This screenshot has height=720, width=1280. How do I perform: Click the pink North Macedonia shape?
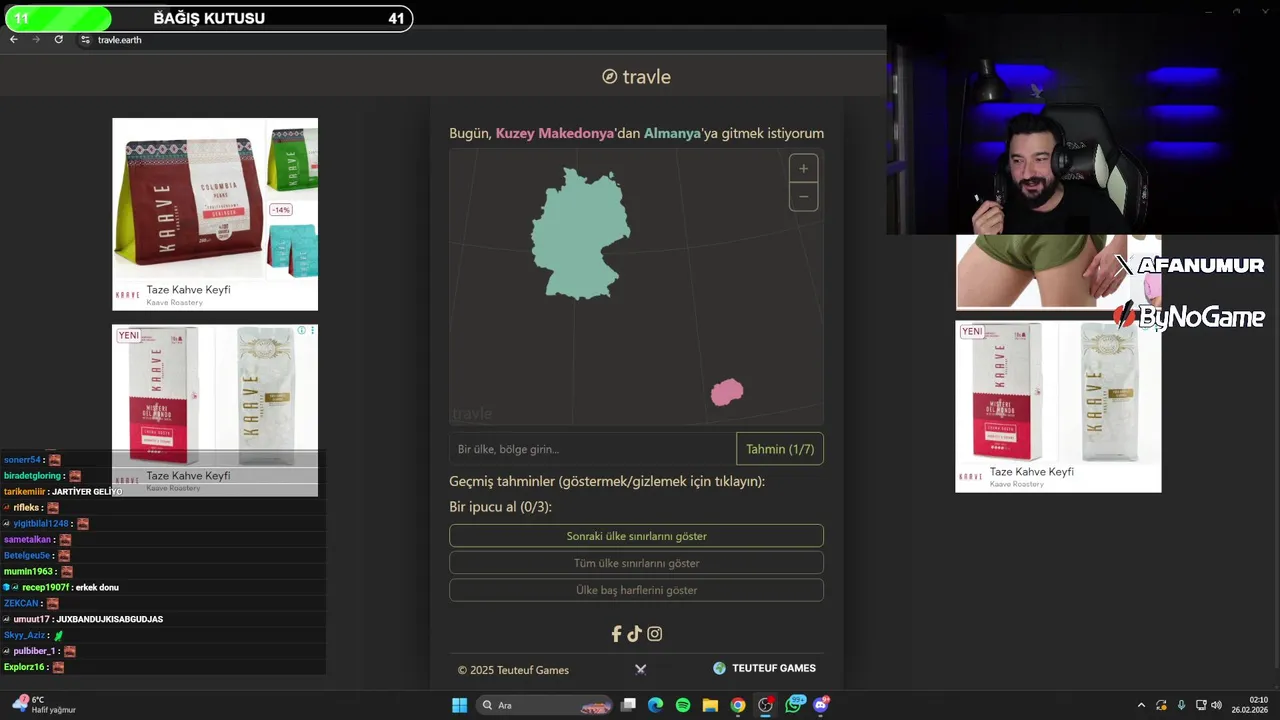[727, 392]
